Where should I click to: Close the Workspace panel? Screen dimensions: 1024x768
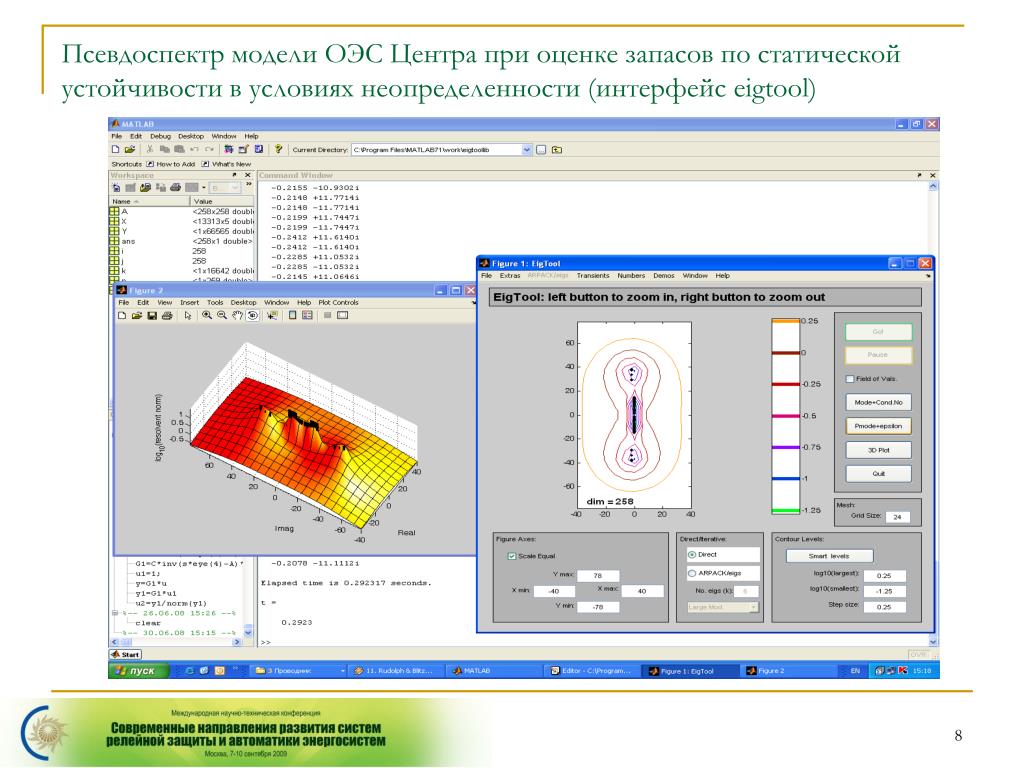point(248,175)
